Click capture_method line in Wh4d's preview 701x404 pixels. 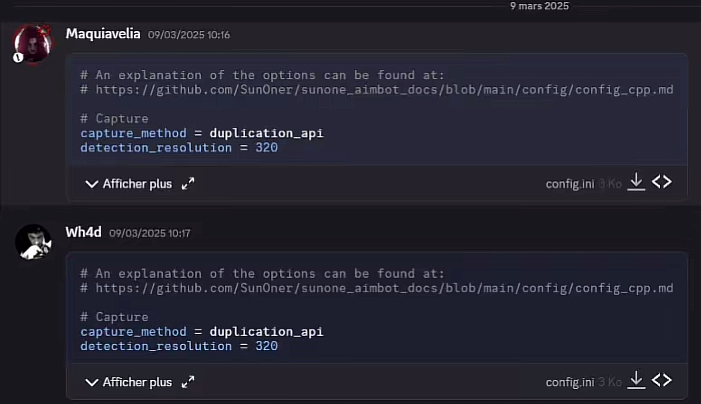202,332
